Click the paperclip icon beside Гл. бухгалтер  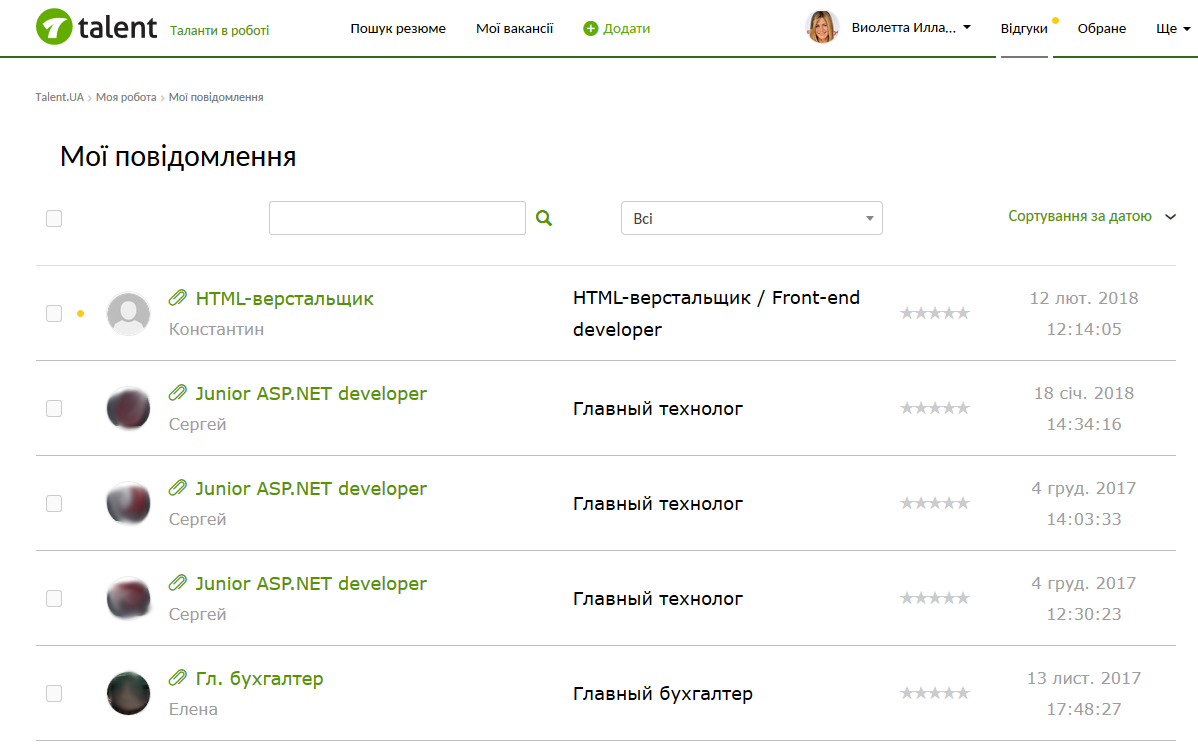point(178,678)
